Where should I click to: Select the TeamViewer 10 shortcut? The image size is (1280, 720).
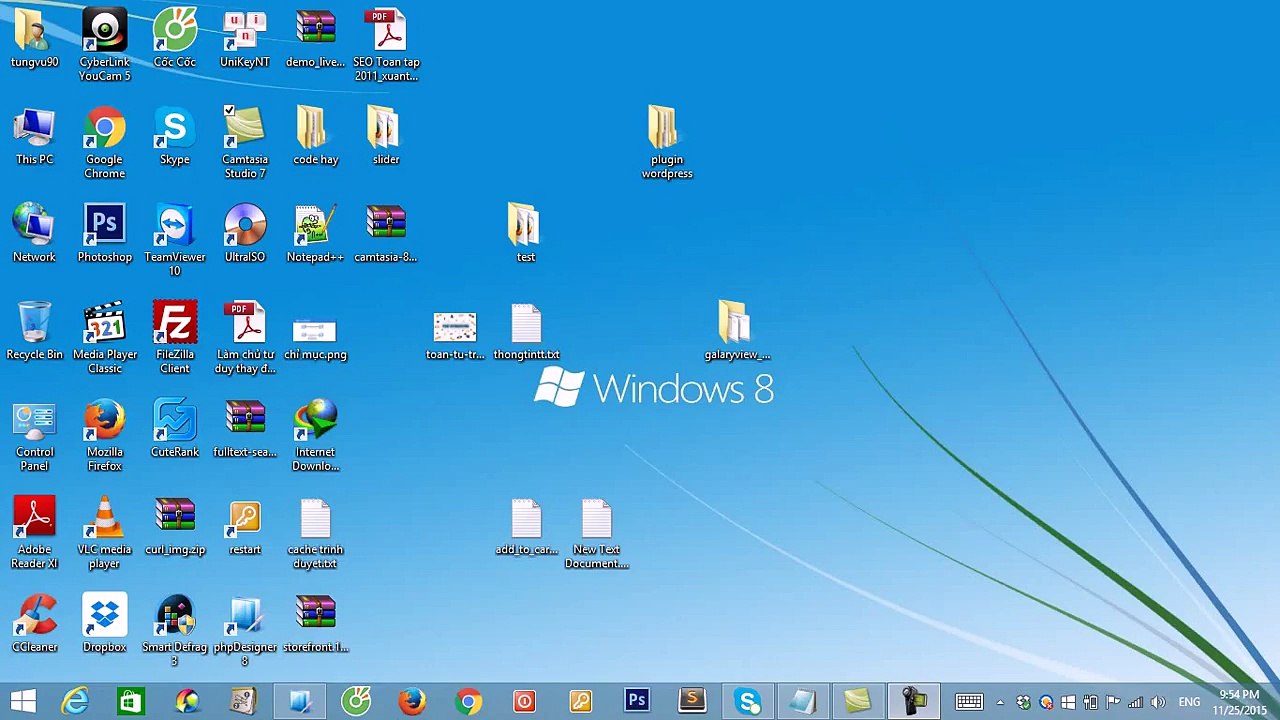tap(175, 240)
